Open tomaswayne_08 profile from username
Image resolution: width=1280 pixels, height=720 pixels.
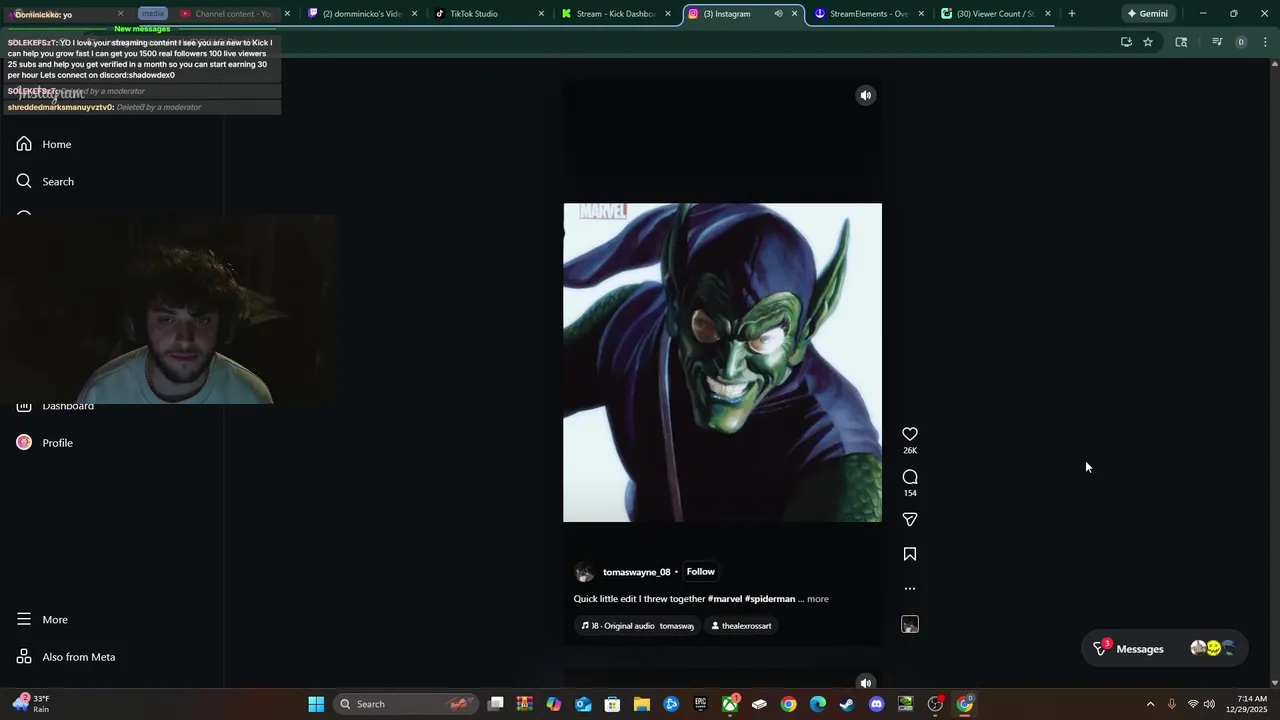point(636,572)
